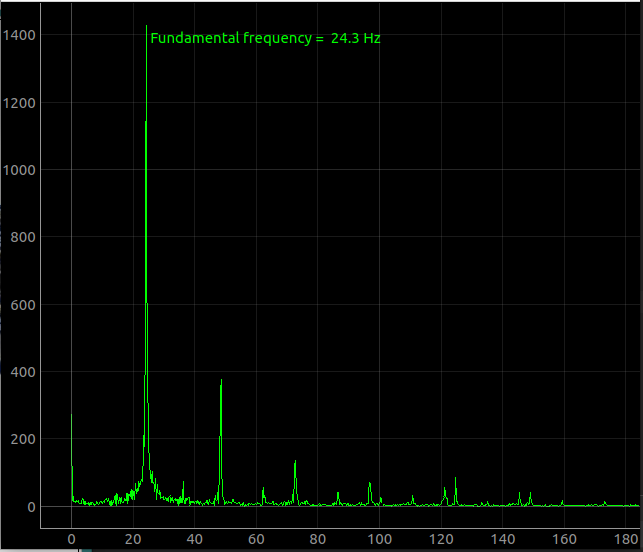Click the 200 tick label on Y axis

tap(24, 439)
